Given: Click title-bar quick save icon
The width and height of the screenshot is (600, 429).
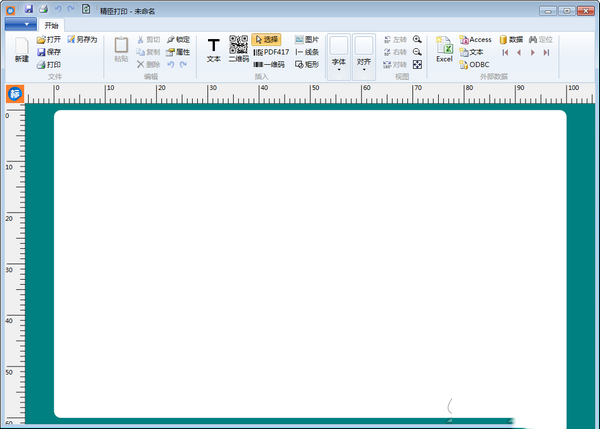Looking at the screenshot, I should point(29,9).
